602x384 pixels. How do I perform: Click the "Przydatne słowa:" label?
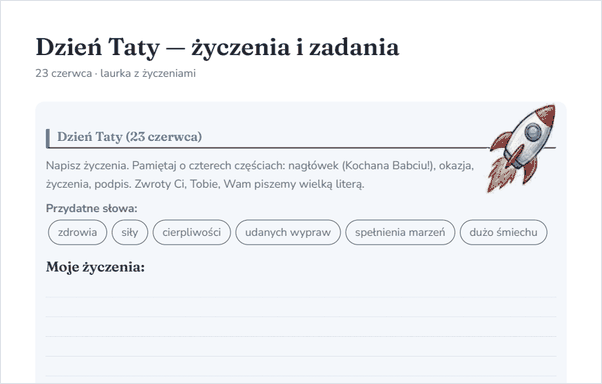(91, 209)
